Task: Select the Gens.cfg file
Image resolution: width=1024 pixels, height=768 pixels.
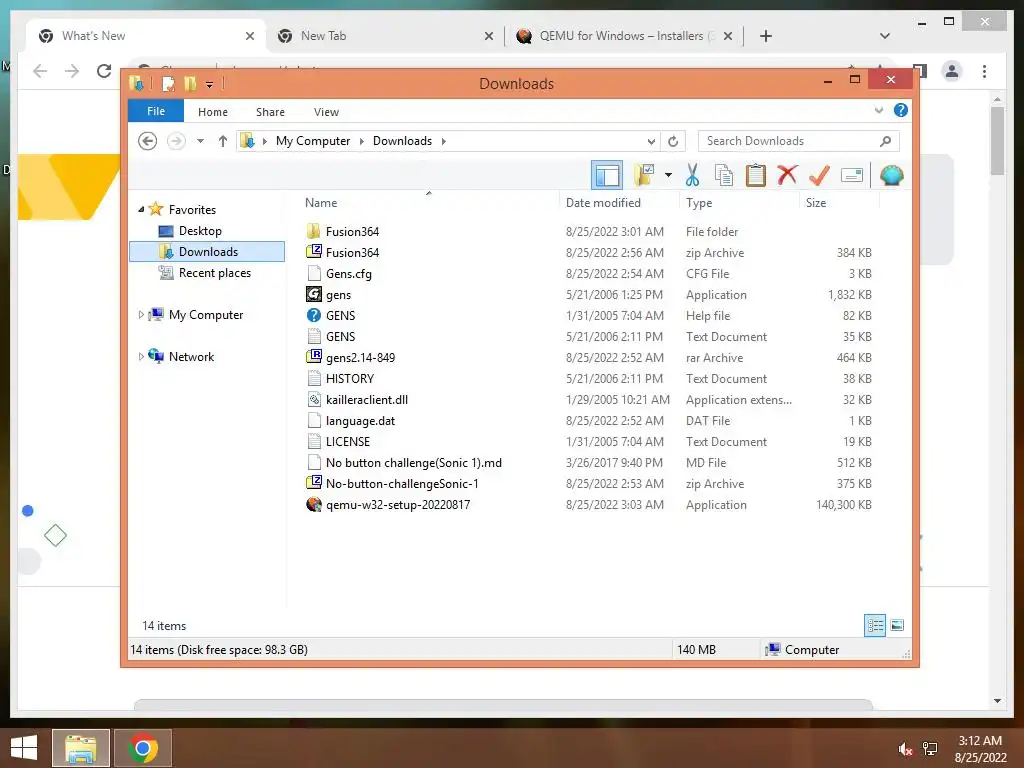Action: pyautogui.click(x=349, y=274)
